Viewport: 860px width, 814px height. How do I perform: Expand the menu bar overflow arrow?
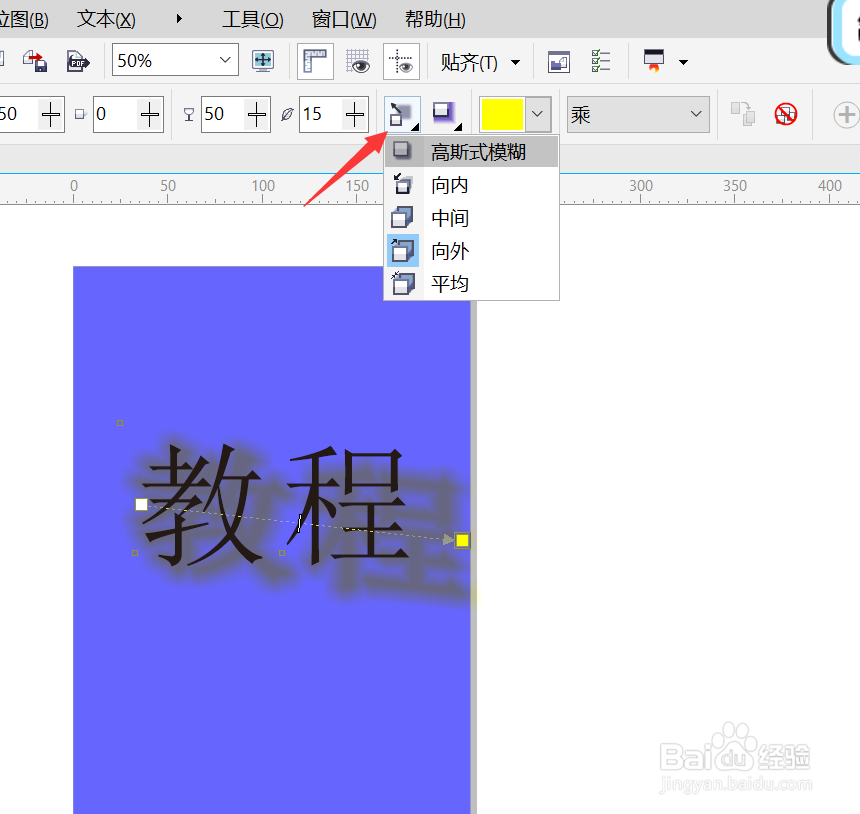[179, 19]
